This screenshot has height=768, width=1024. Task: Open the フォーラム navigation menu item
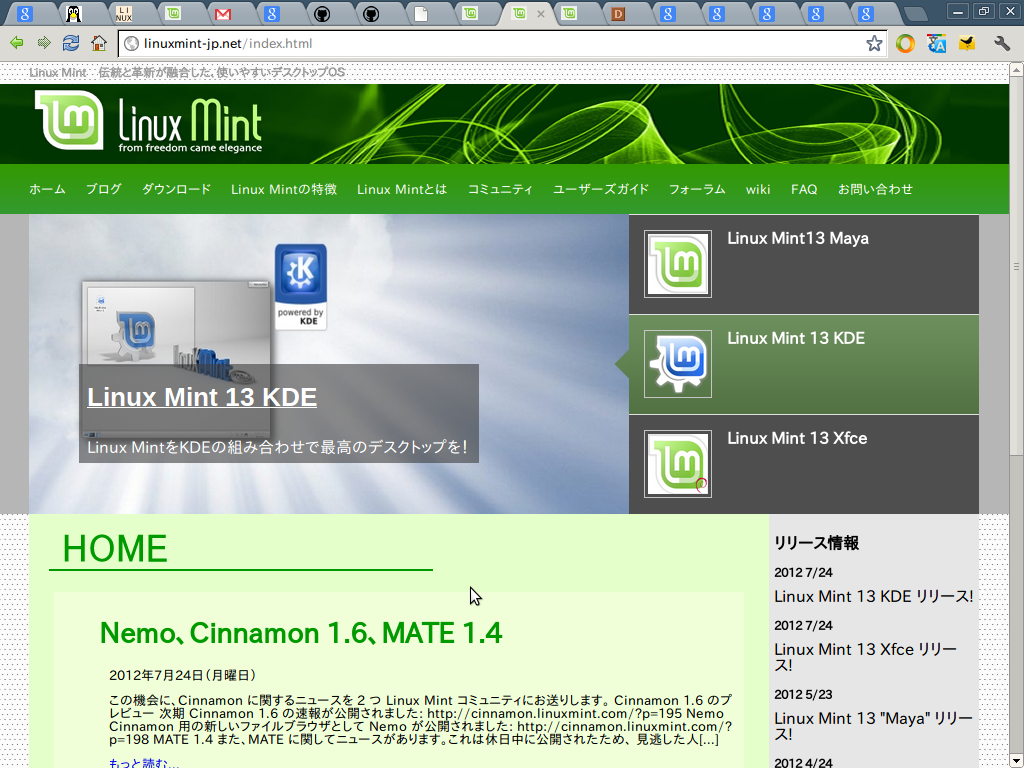click(697, 189)
